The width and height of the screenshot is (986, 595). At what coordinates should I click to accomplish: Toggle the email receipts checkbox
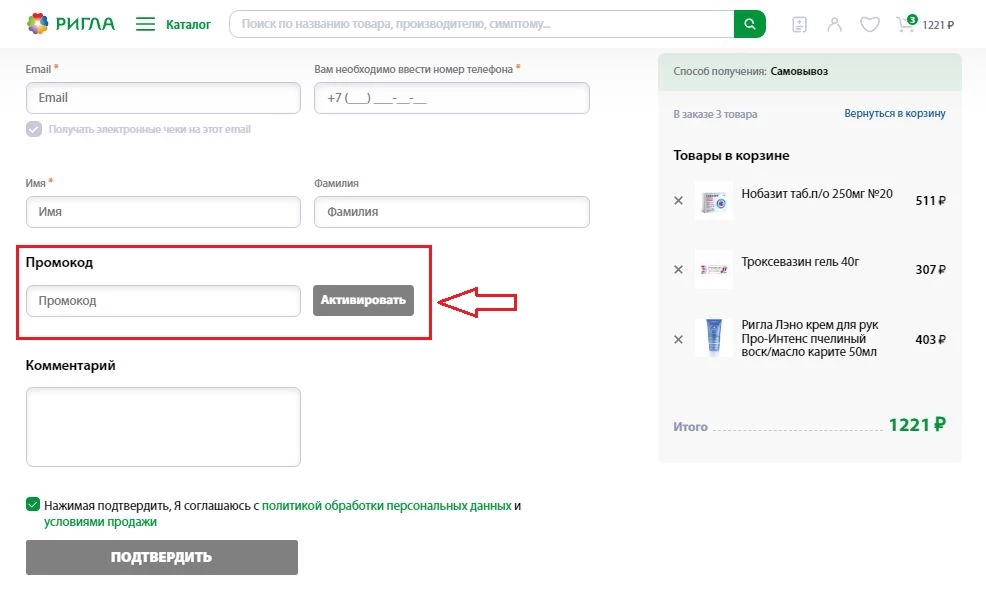coord(34,129)
